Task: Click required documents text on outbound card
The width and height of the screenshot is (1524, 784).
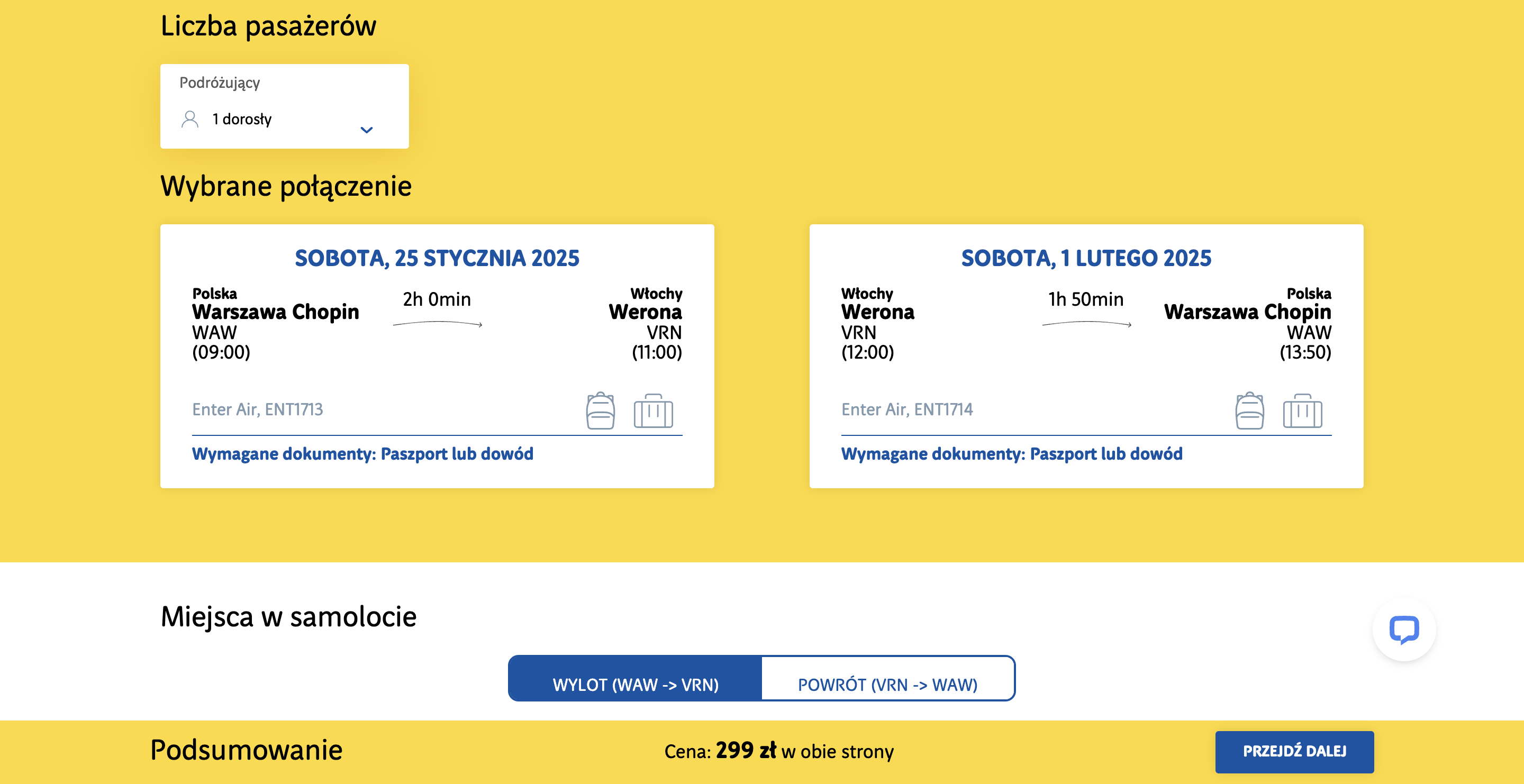Action: tap(362, 453)
